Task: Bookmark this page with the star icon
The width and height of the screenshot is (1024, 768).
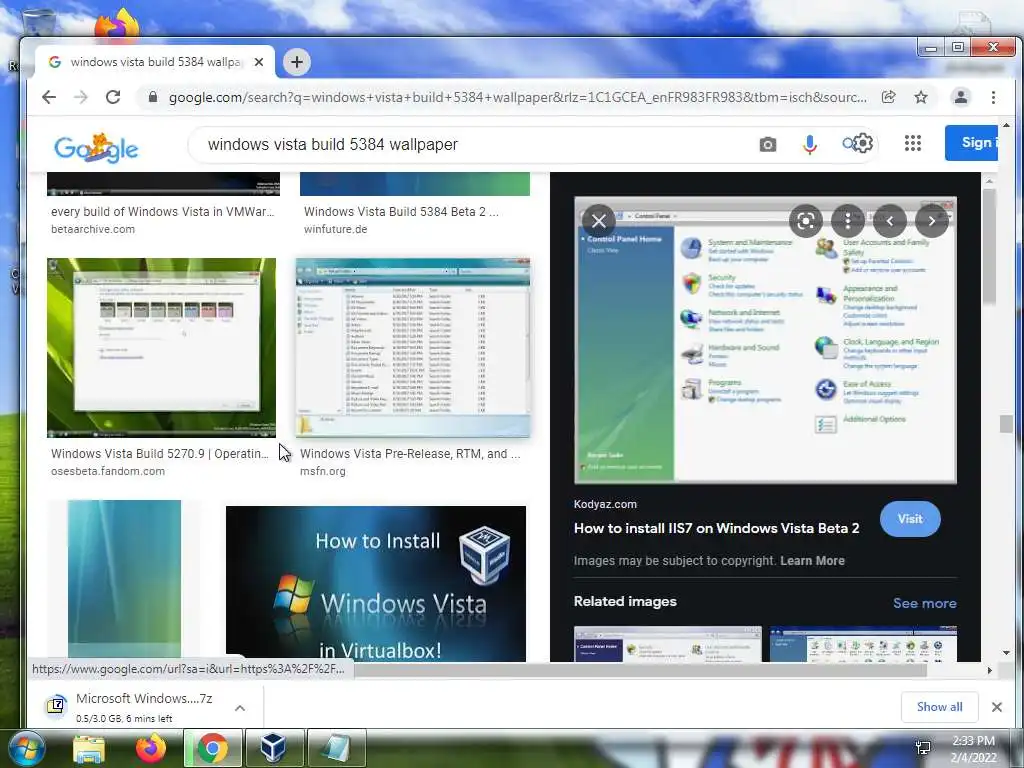Action: click(x=921, y=97)
